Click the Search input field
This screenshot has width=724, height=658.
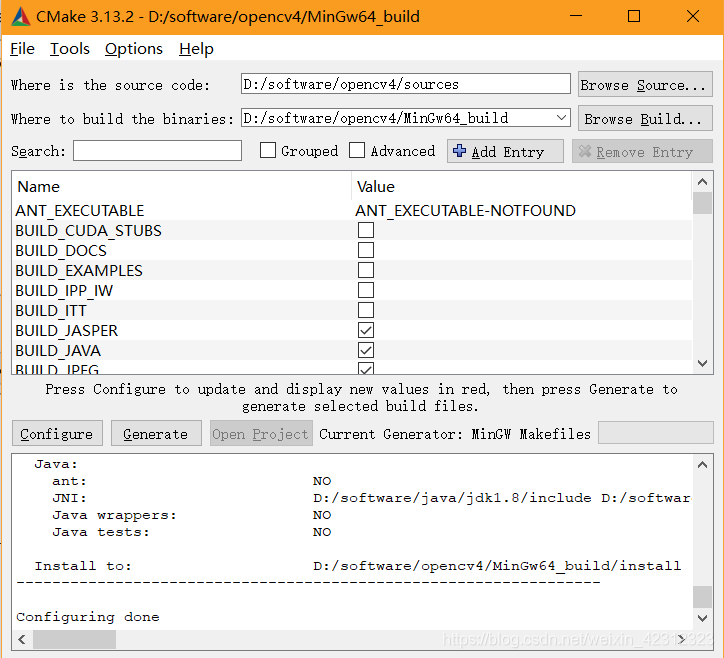(157, 151)
